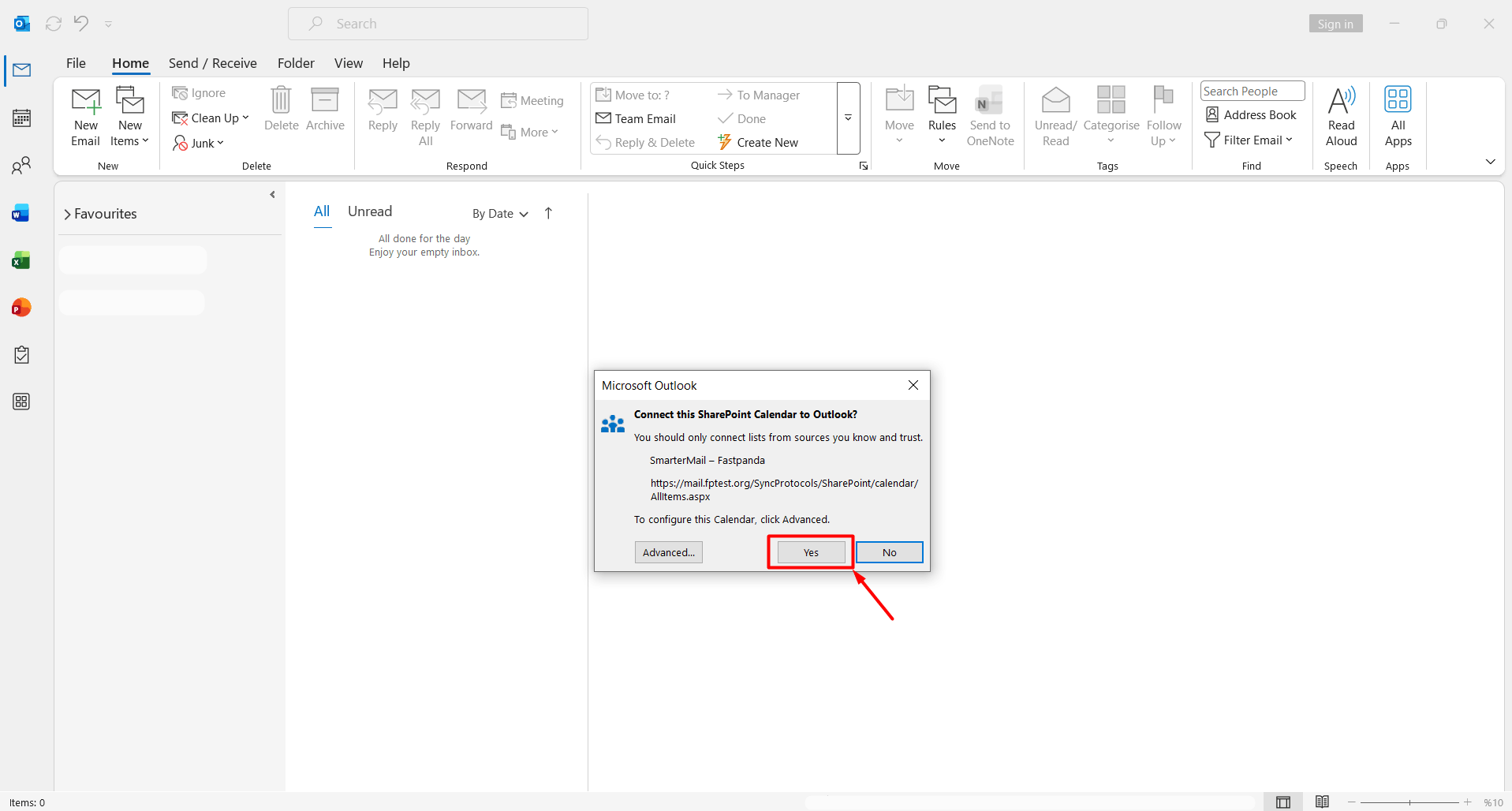
Task: Open the People view in sidebar
Action: [22, 166]
